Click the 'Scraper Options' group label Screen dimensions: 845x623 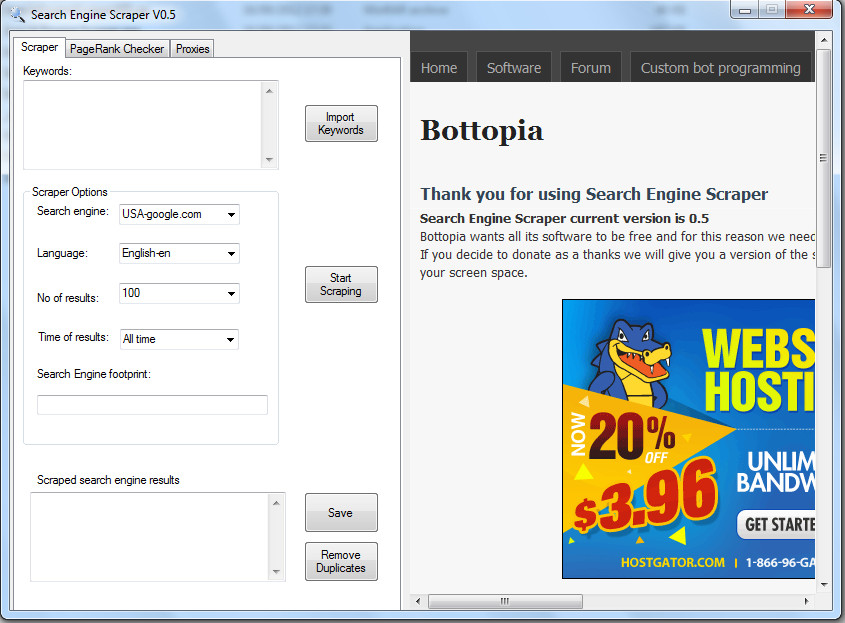tap(70, 192)
